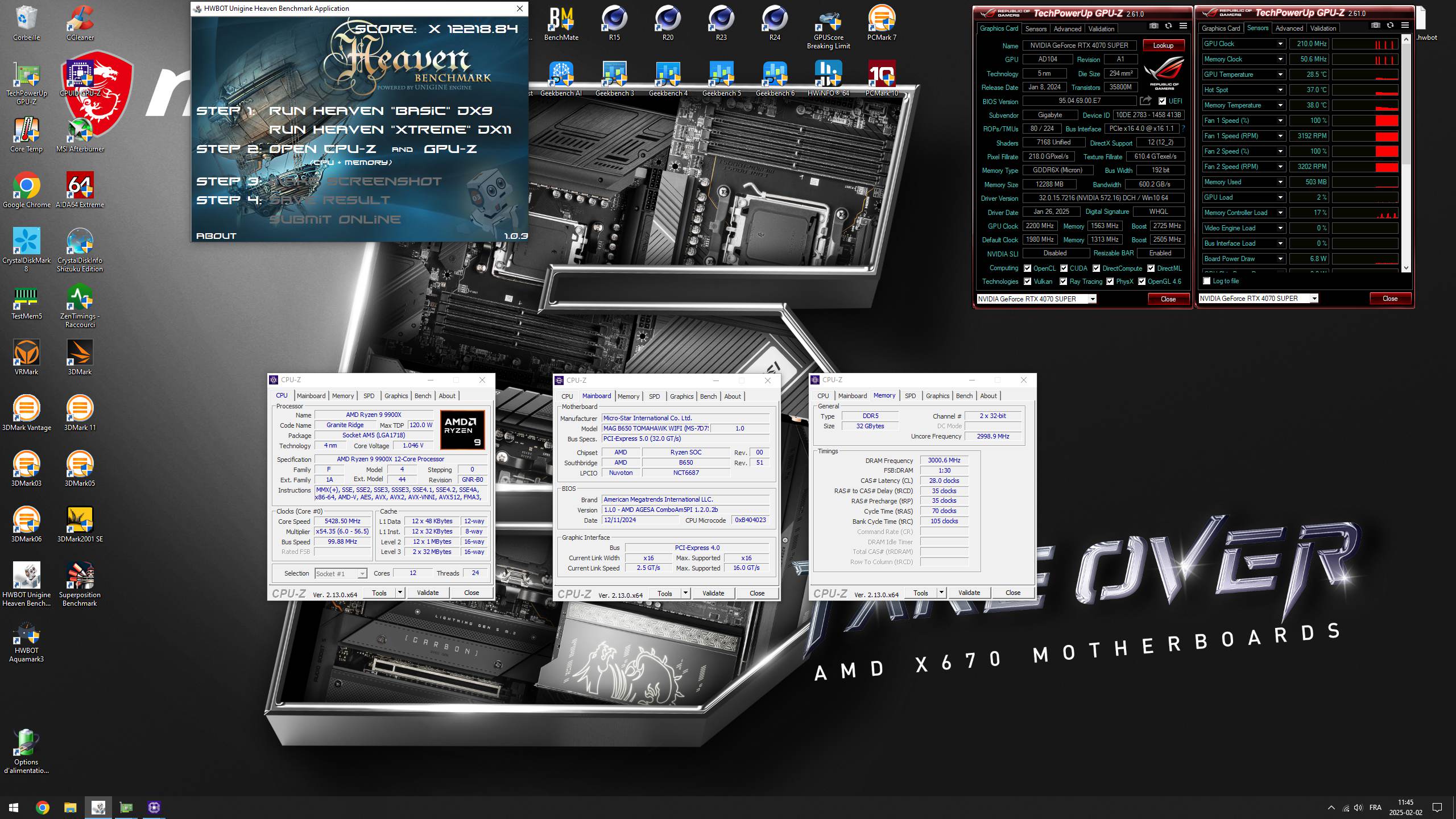Click GPU-Z screenshot camera icon in Graphics Card window
This screenshot has height=819, width=1456.
1153,26
